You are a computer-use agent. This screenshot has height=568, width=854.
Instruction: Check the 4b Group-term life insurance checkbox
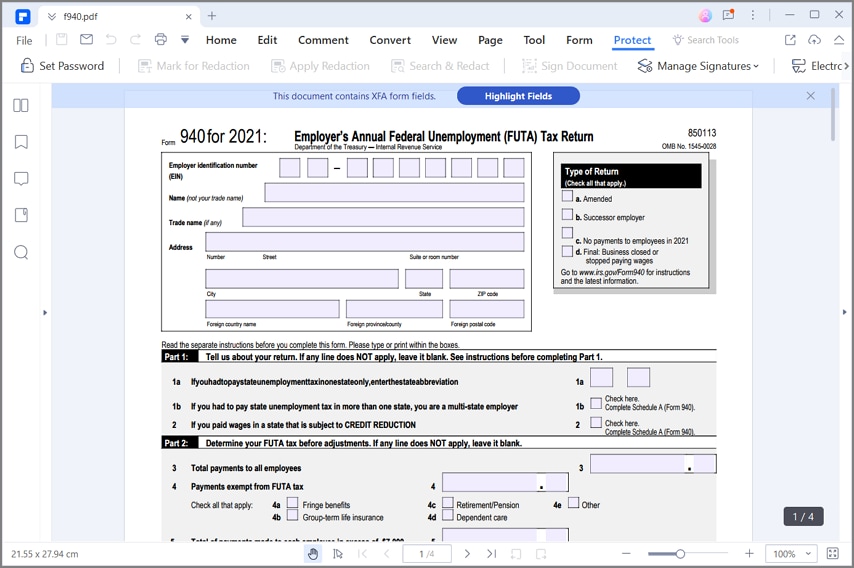click(x=292, y=515)
